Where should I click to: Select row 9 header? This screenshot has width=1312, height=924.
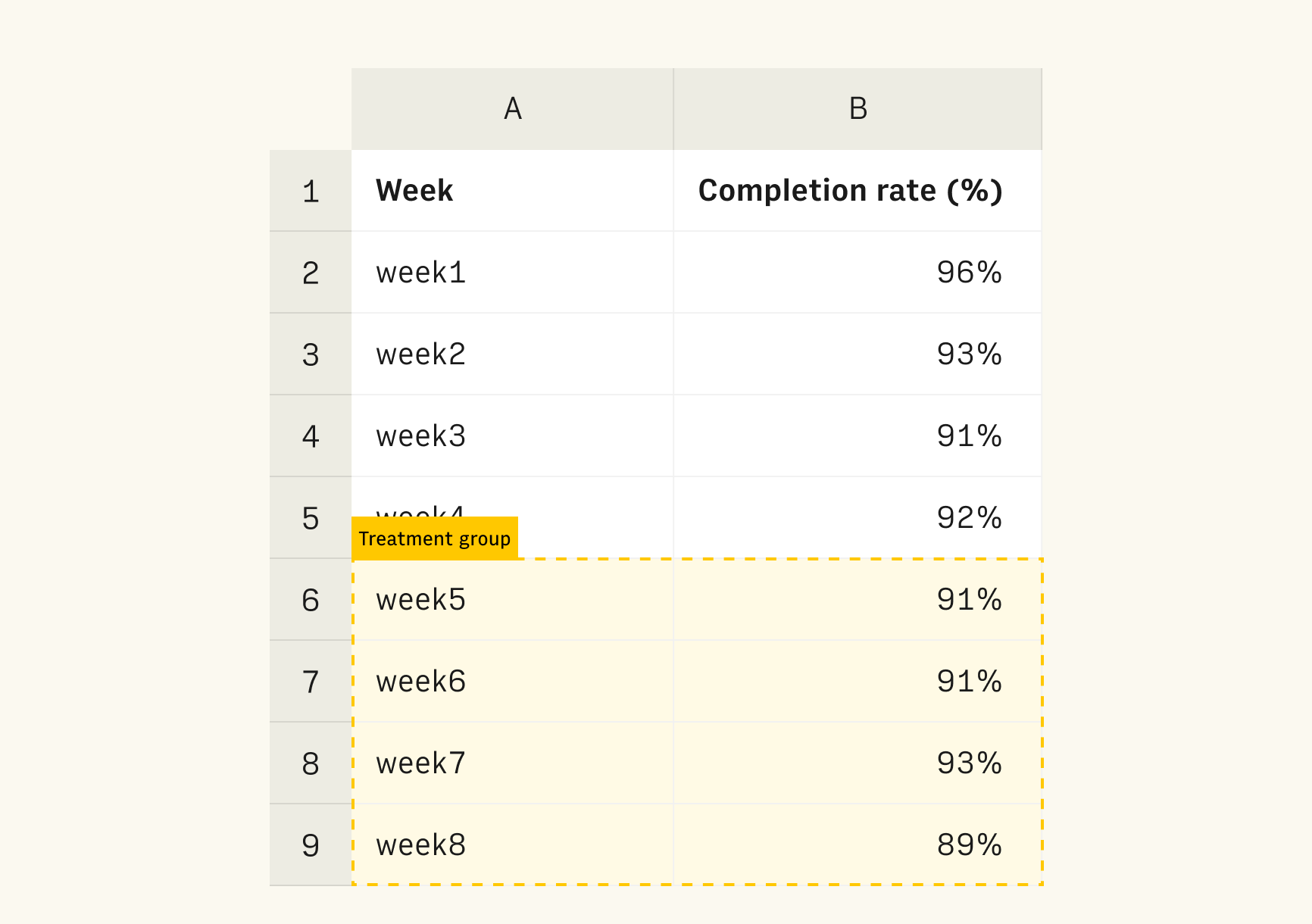pos(311,845)
